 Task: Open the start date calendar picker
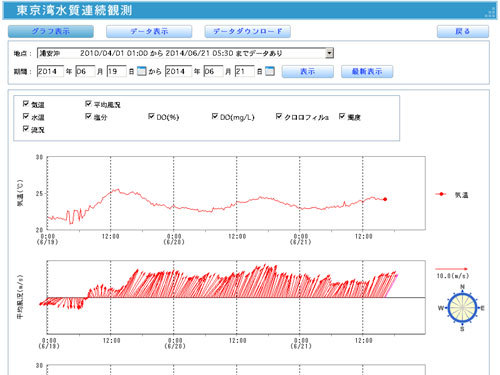[142, 71]
